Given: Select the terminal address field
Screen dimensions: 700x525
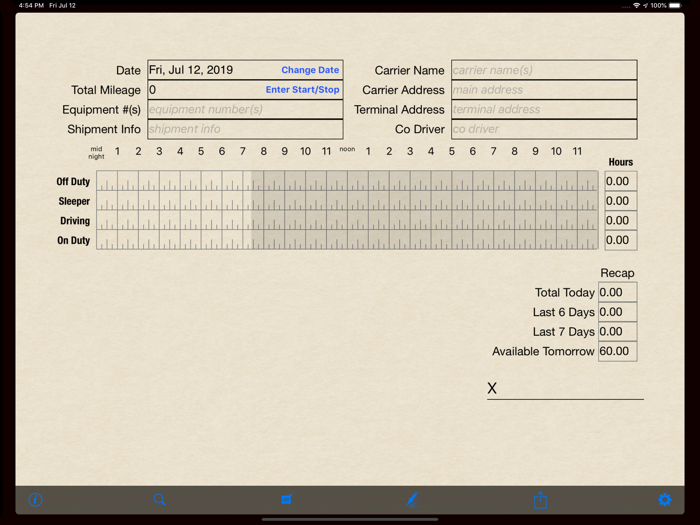Looking at the screenshot, I should coord(544,109).
